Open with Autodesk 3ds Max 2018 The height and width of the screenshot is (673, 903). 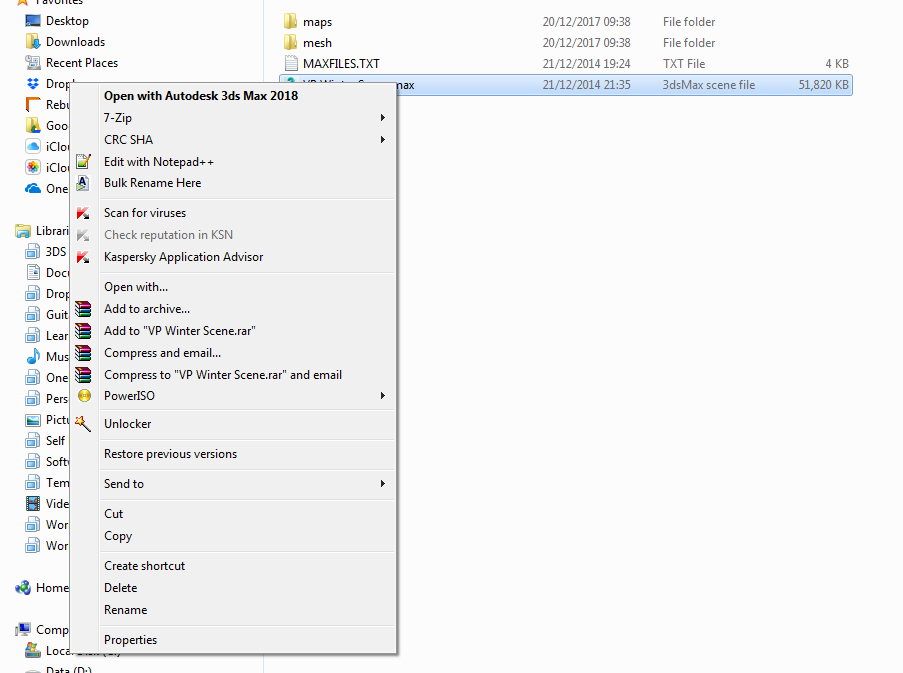[200, 96]
